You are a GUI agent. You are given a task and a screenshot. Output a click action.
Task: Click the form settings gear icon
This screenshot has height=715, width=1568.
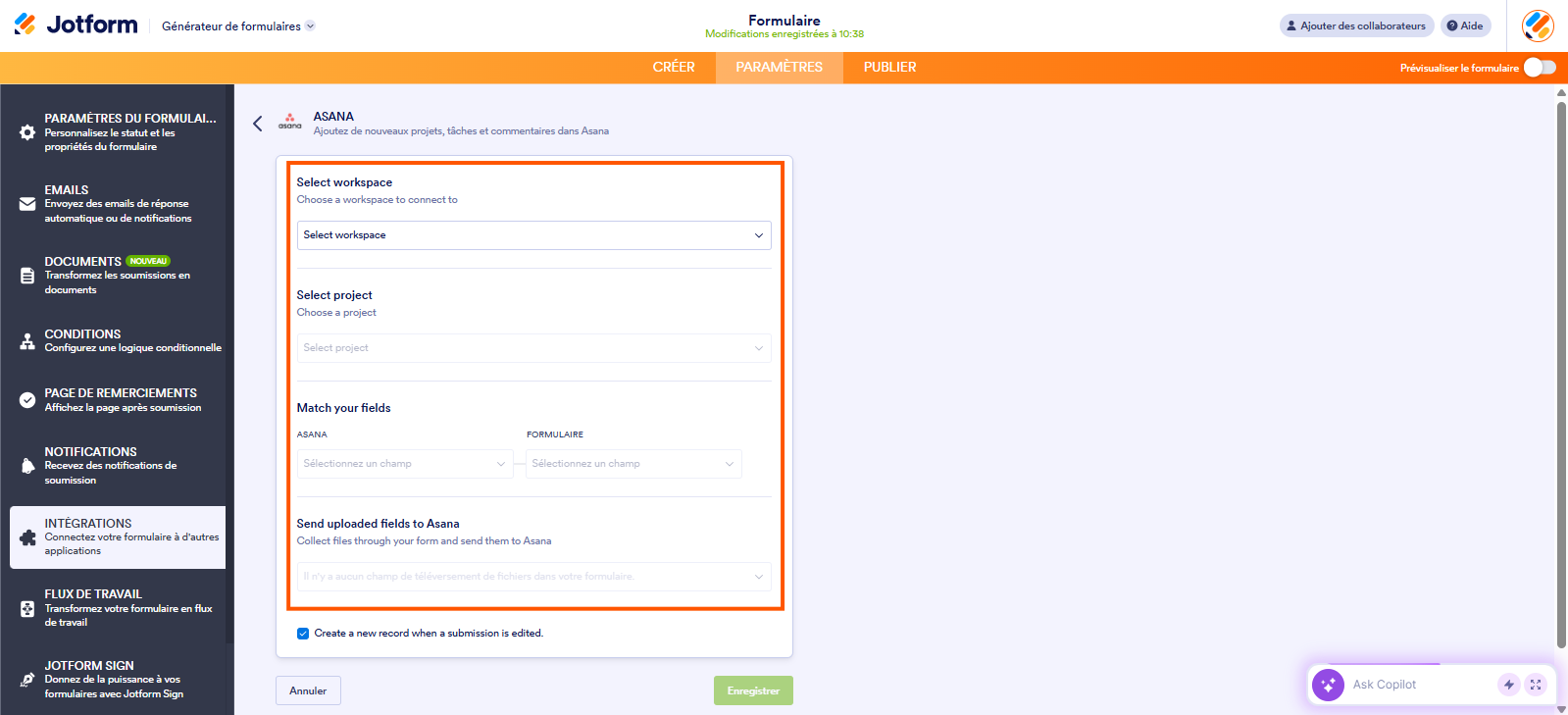pos(27,132)
